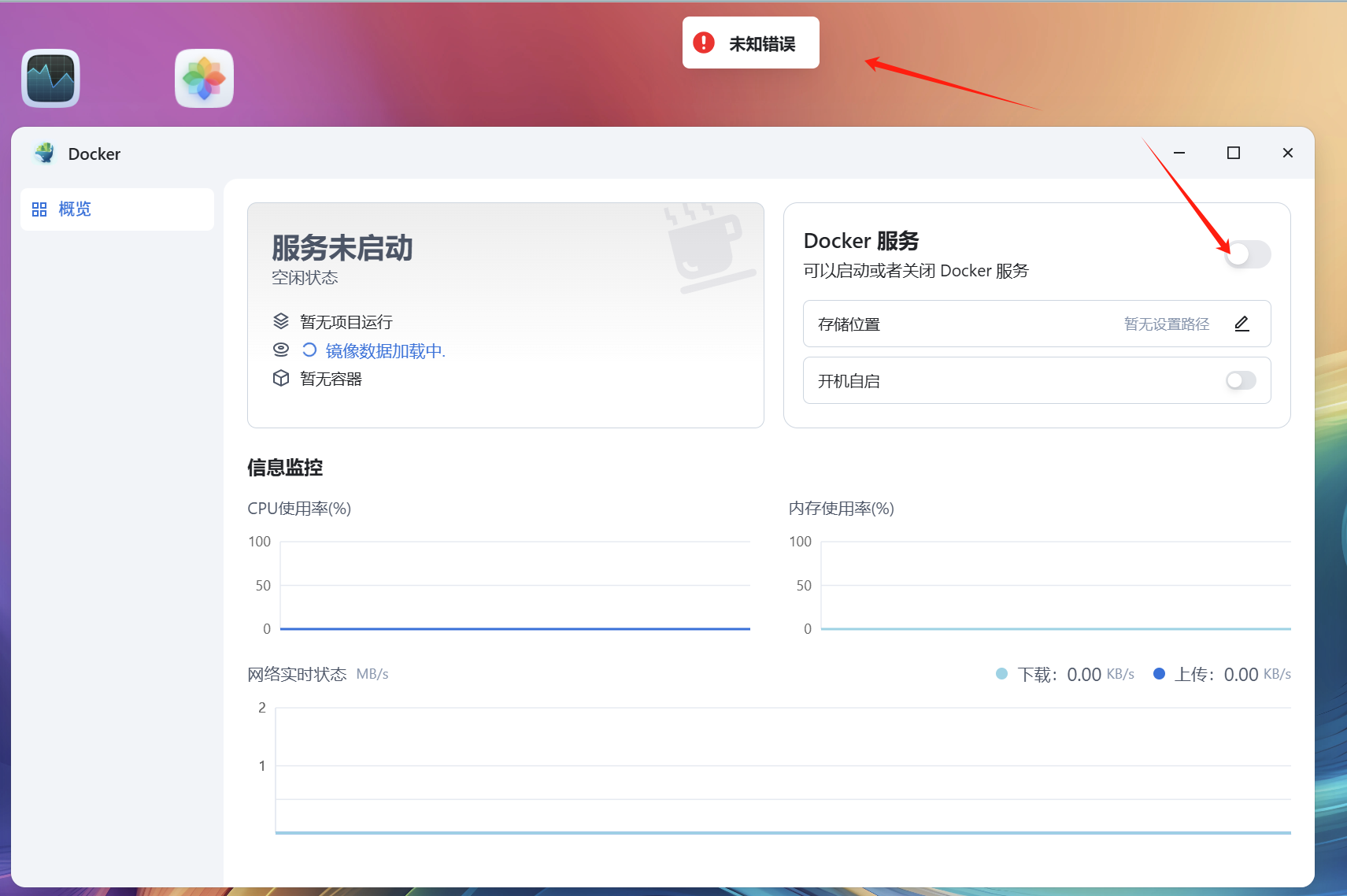Select the 概览 sidebar tab
Screen dimensions: 1347x896
pyautogui.click(x=117, y=209)
